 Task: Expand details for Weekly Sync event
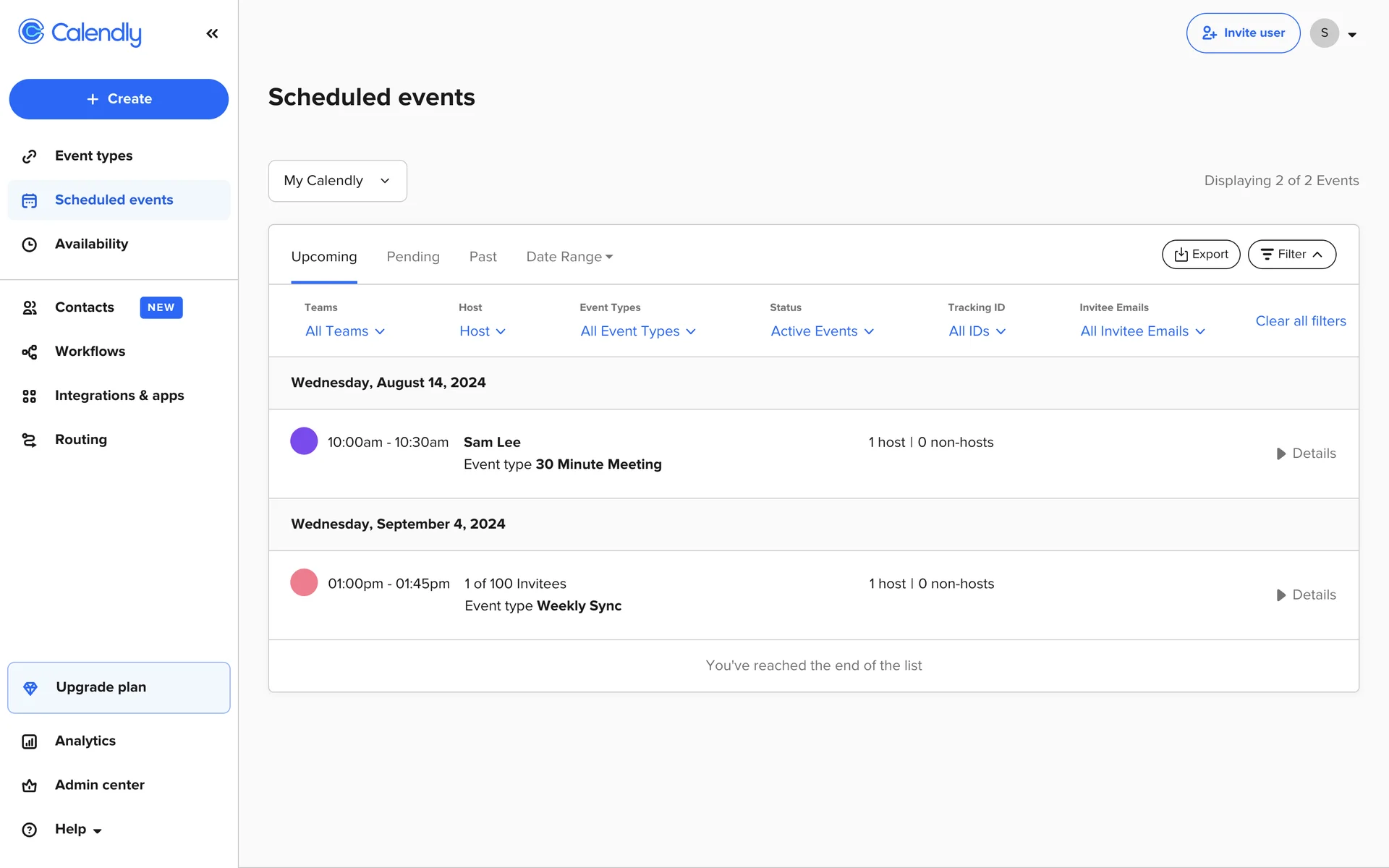coord(1306,595)
